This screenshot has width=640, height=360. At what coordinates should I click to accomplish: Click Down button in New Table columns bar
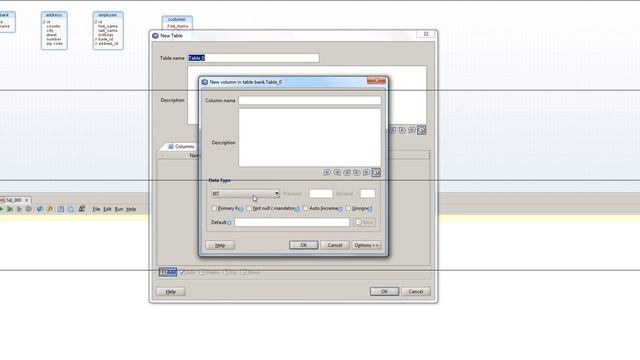250,272
